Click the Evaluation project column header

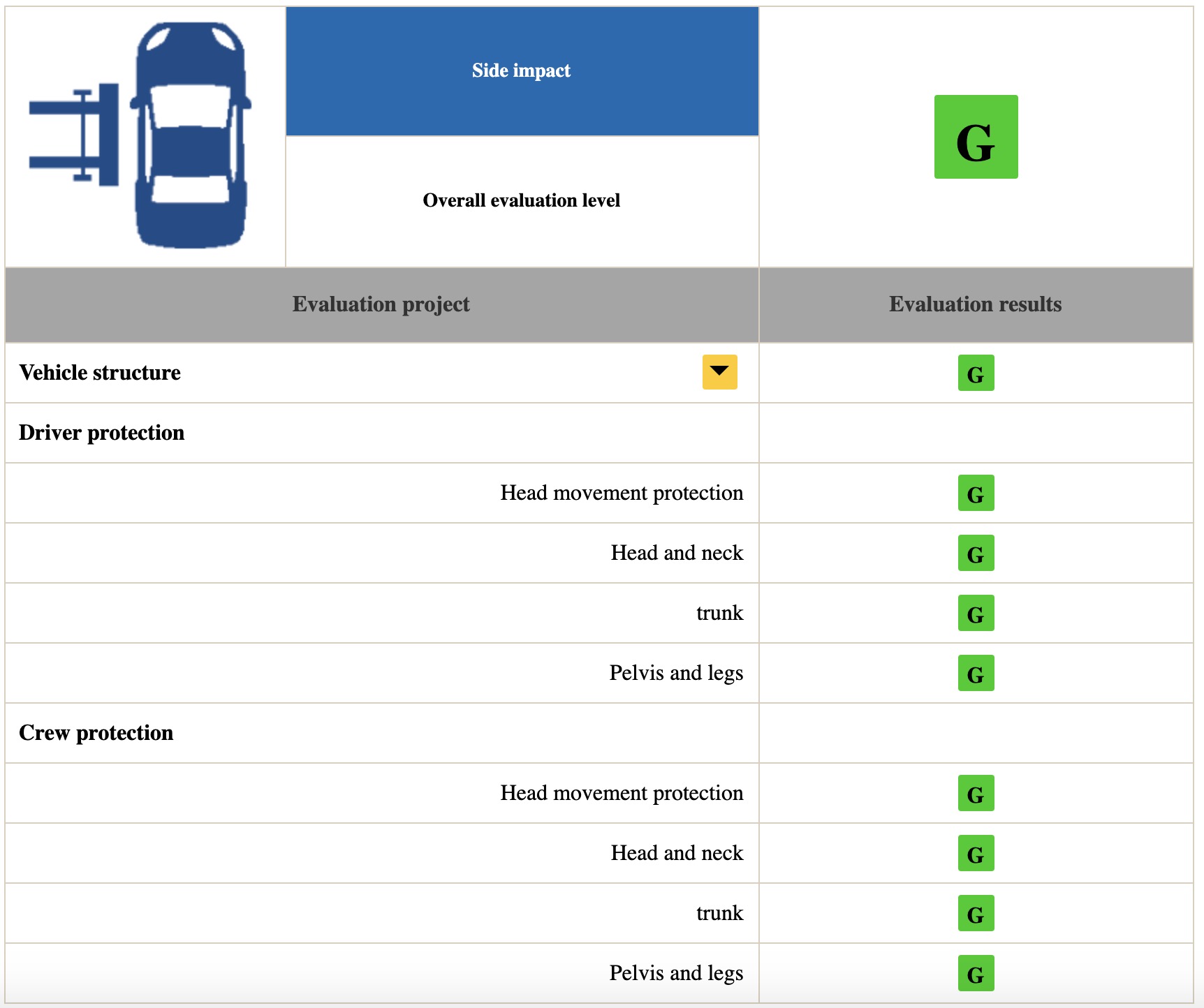point(382,304)
